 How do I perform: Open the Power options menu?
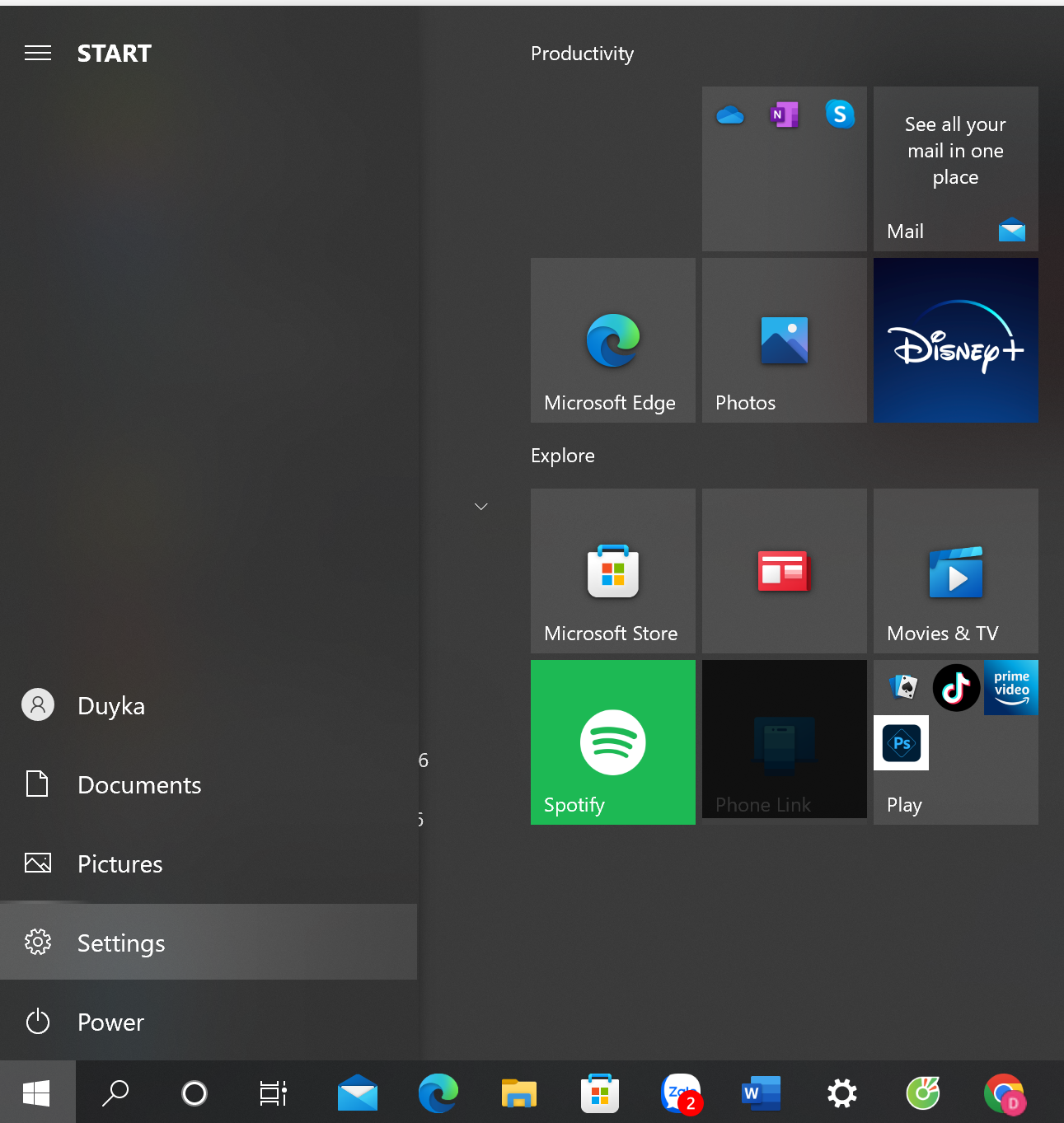[x=209, y=1022]
